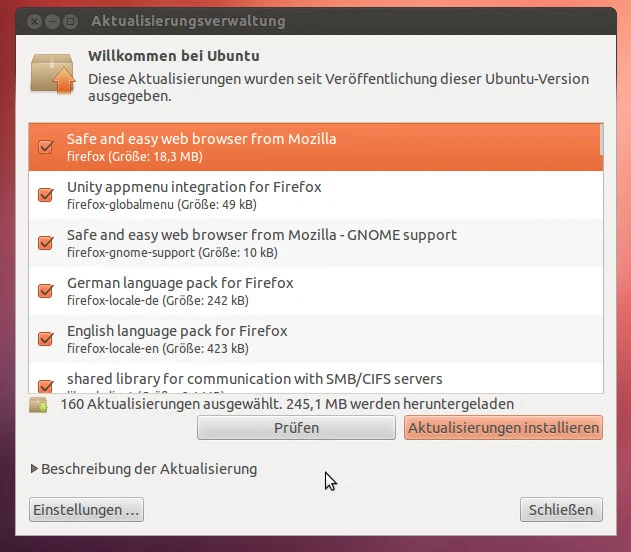Close the Aktualisierungsverwaltung window
This screenshot has height=552, width=631.
(35, 21)
